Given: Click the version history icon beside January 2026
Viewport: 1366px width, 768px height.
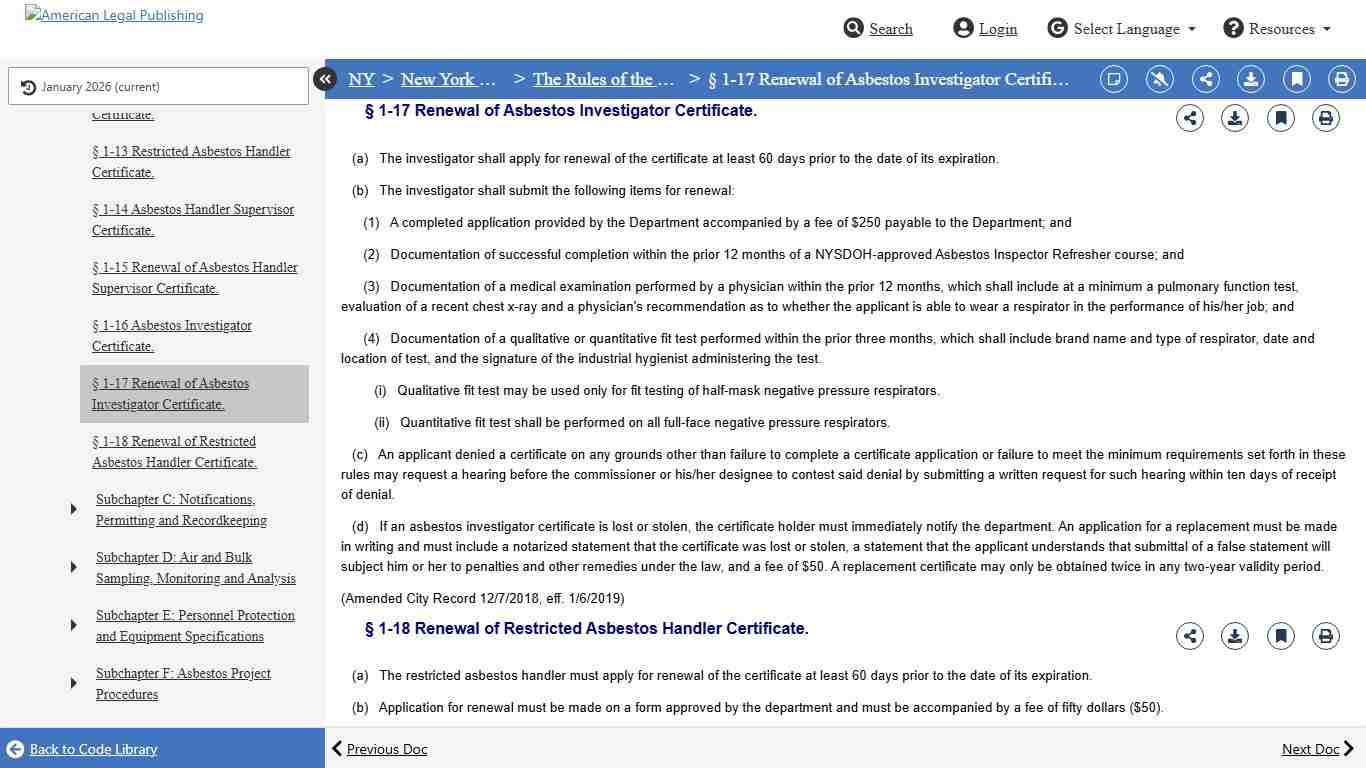Looking at the screenshot, I should tap(28, 86).
